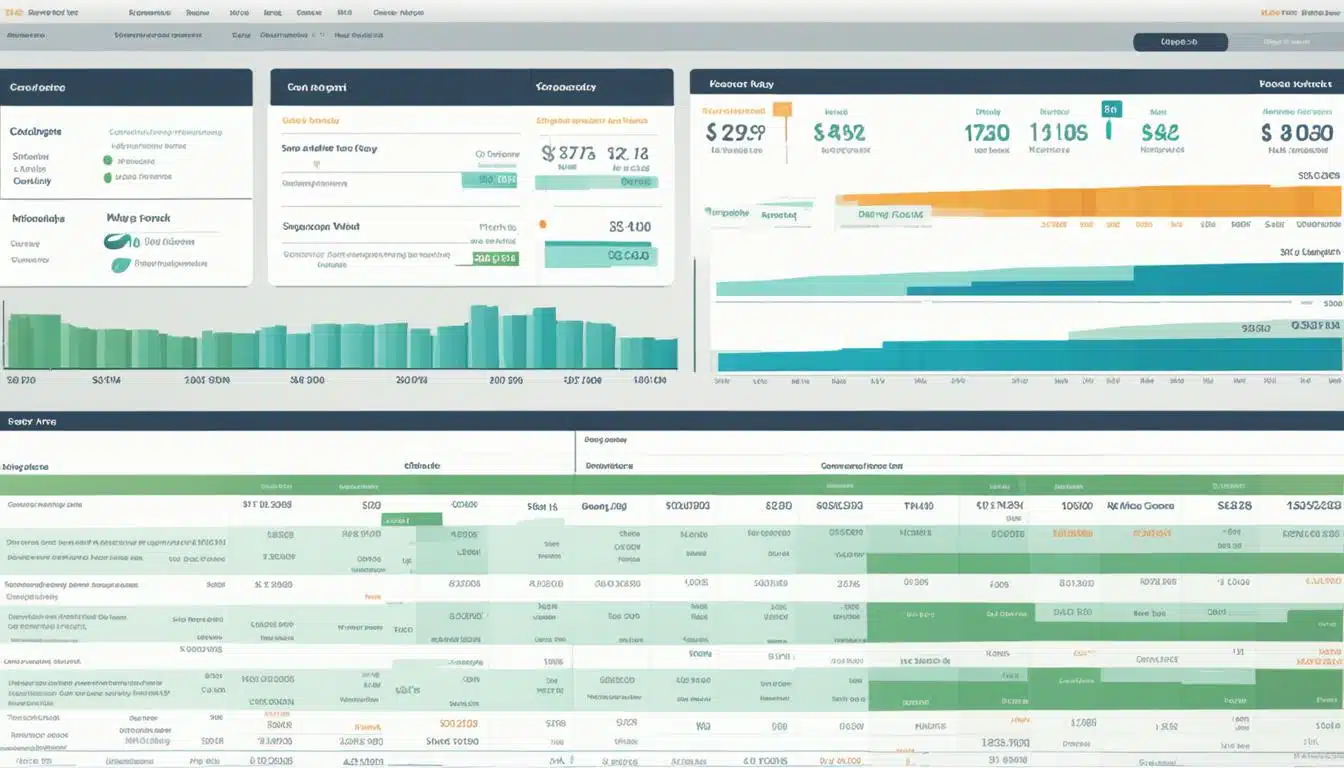
Task: Select the upper green dot in left card
Action: click(107, 160)
